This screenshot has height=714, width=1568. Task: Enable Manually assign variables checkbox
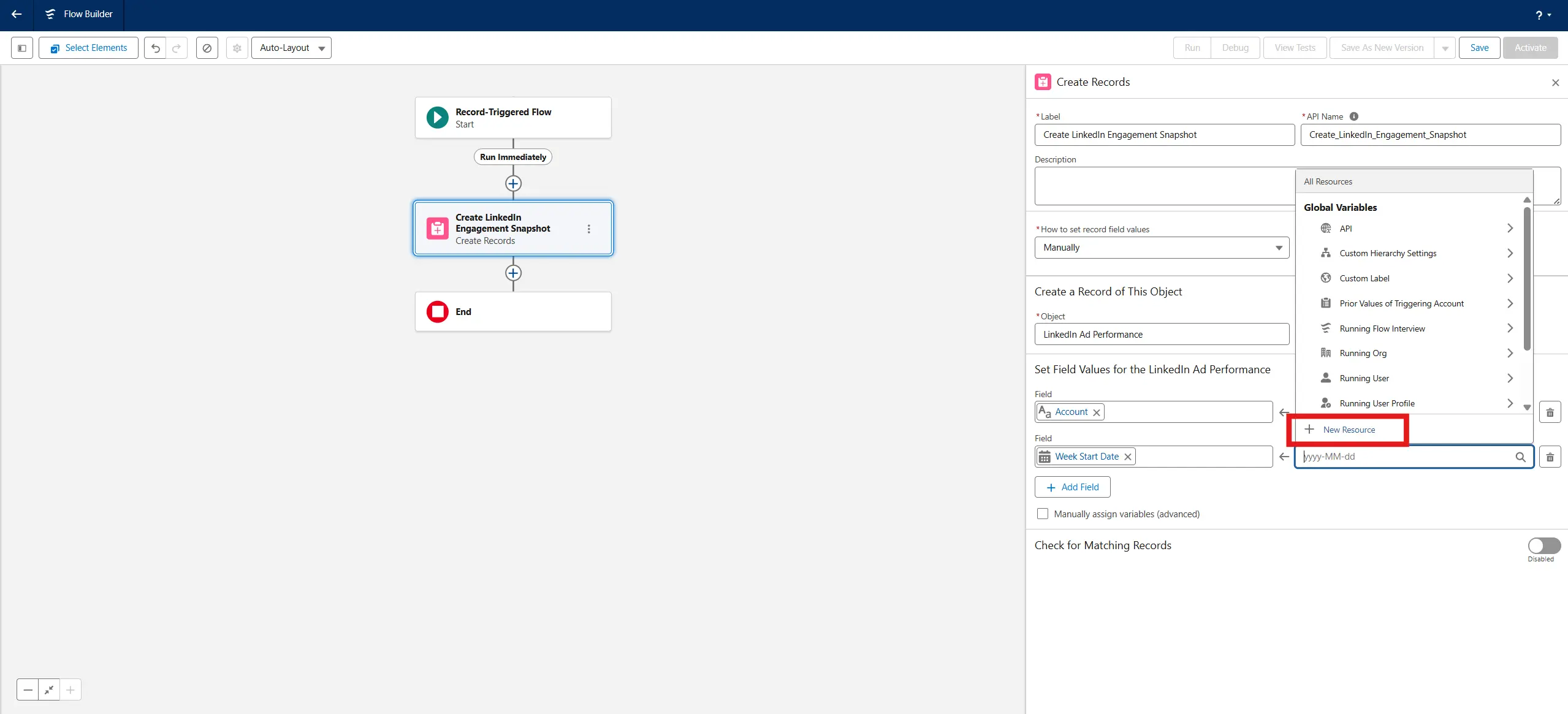(1043, 514)
